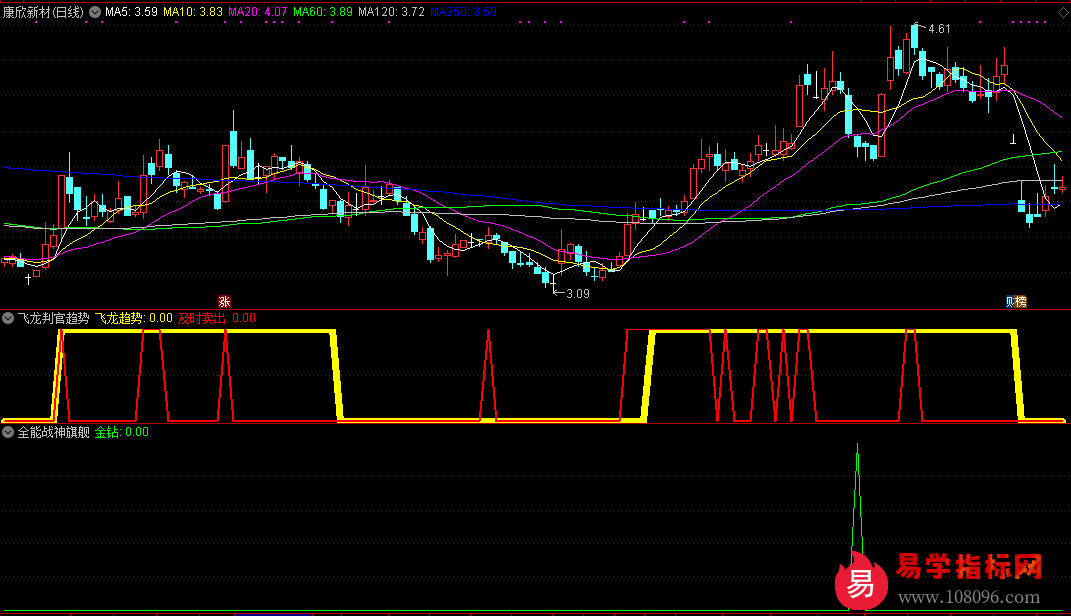The image size is (1071, 616).
Task: Click the 4.61 high price marker
Action: [x=939, y=29]
